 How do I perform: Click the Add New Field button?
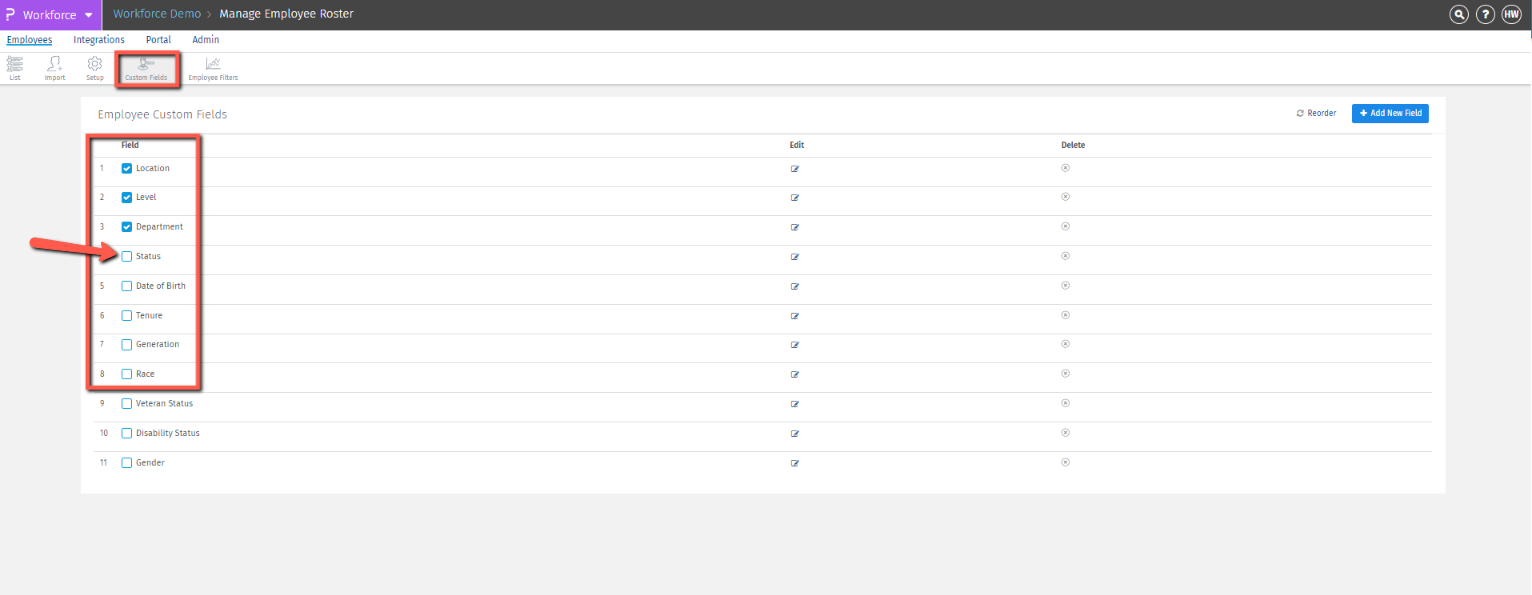pyautogui.click(x=1390, y=114)
